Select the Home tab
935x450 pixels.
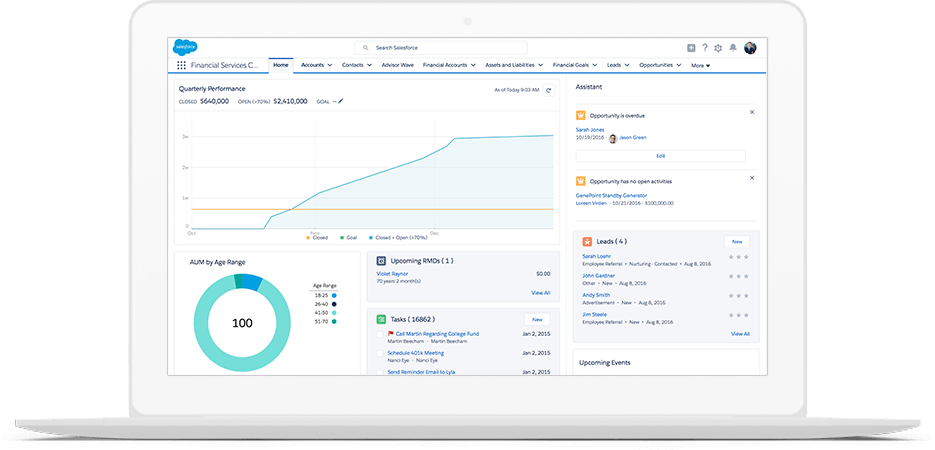pos(280,65)
